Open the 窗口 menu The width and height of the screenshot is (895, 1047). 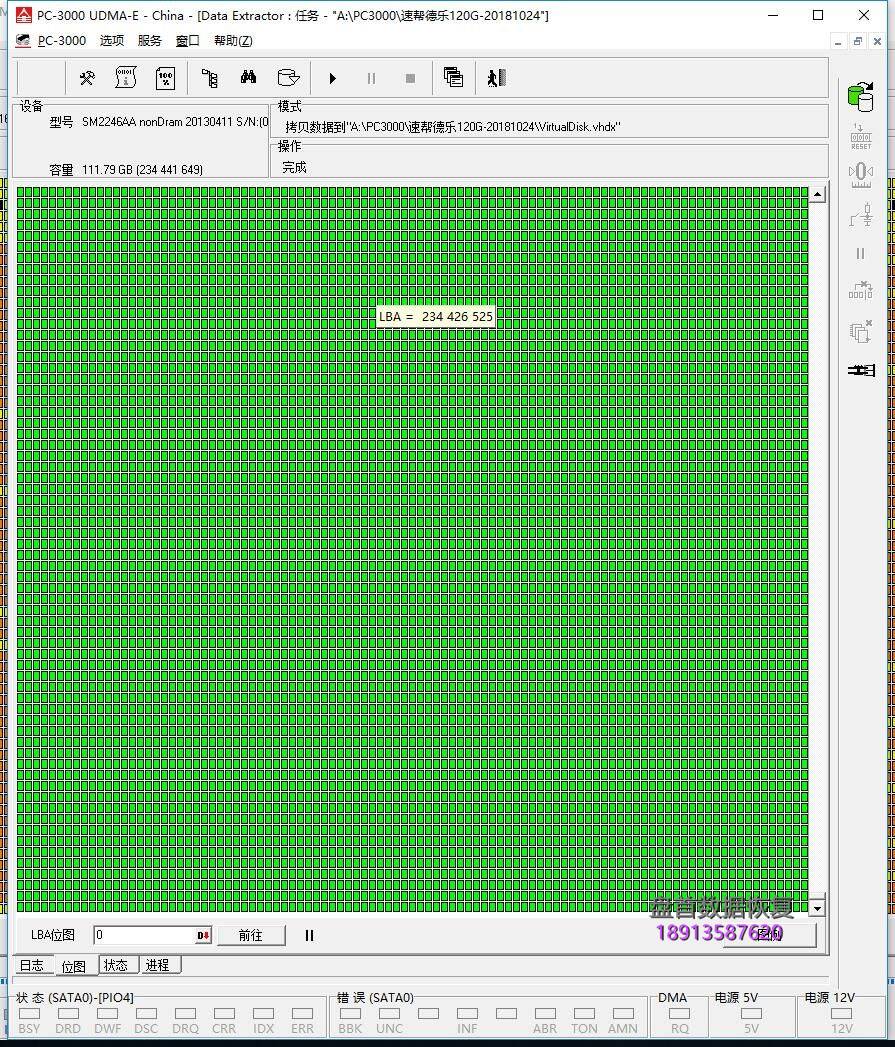click(x=188, y=41)
